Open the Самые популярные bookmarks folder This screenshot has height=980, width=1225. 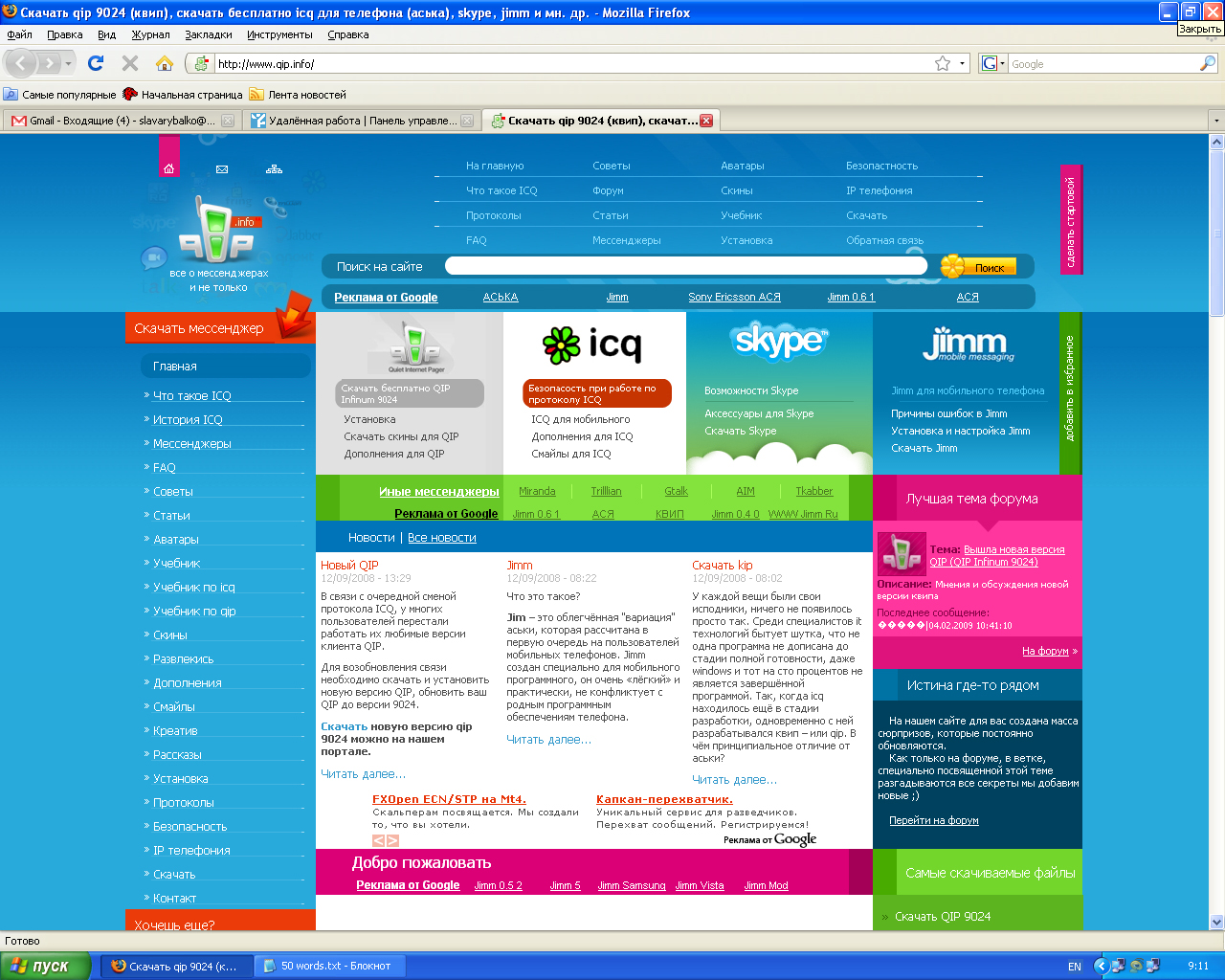(x=59, y=95)
